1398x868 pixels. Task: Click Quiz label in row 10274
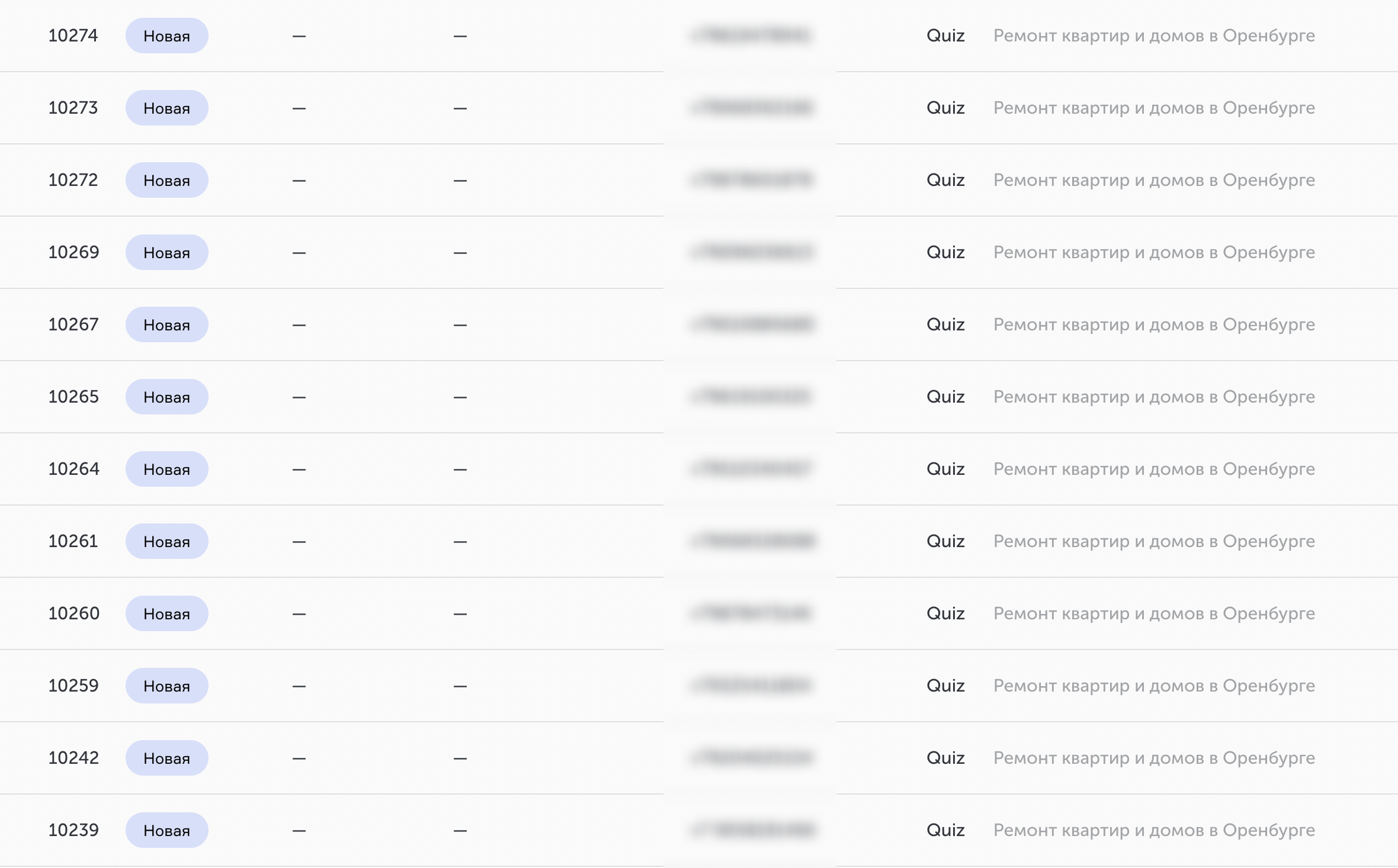click(x=945, y=36)
